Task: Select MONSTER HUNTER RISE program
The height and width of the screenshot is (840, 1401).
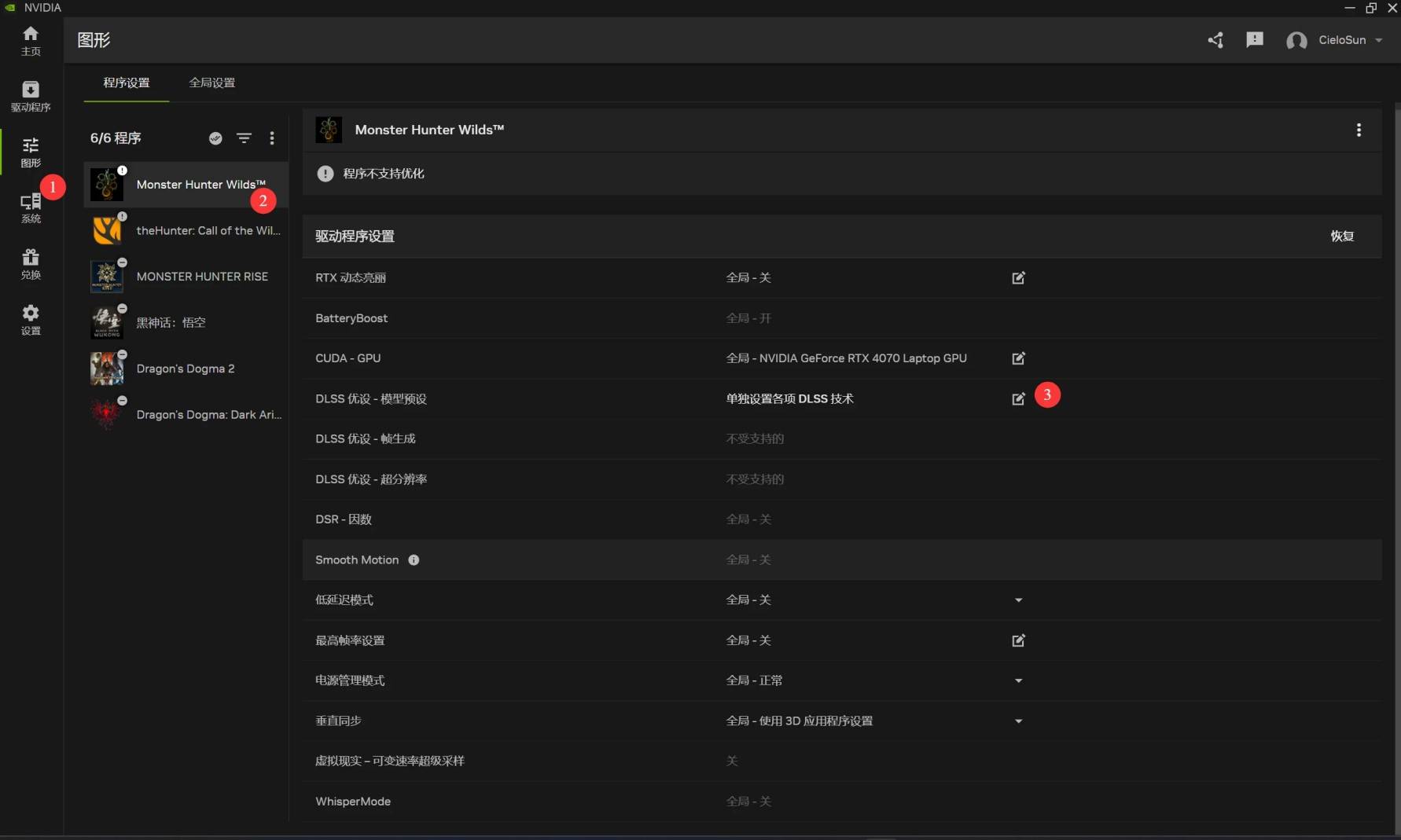Action: coord(186,277)
